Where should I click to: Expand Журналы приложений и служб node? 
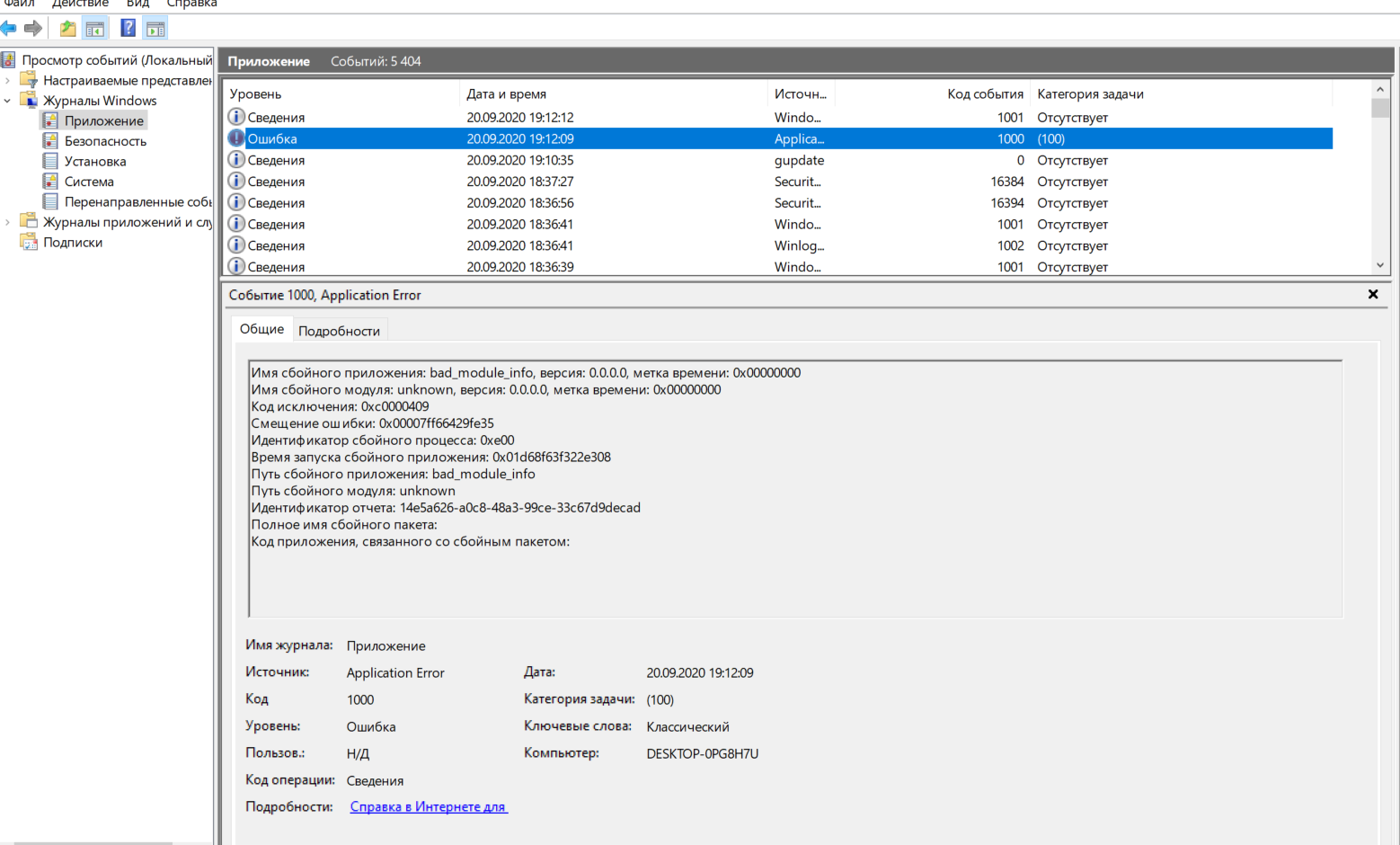8,222
